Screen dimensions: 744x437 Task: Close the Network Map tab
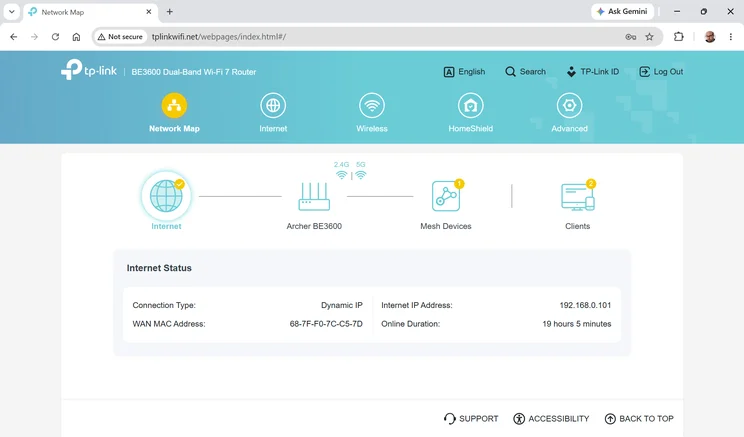(149, 11)
